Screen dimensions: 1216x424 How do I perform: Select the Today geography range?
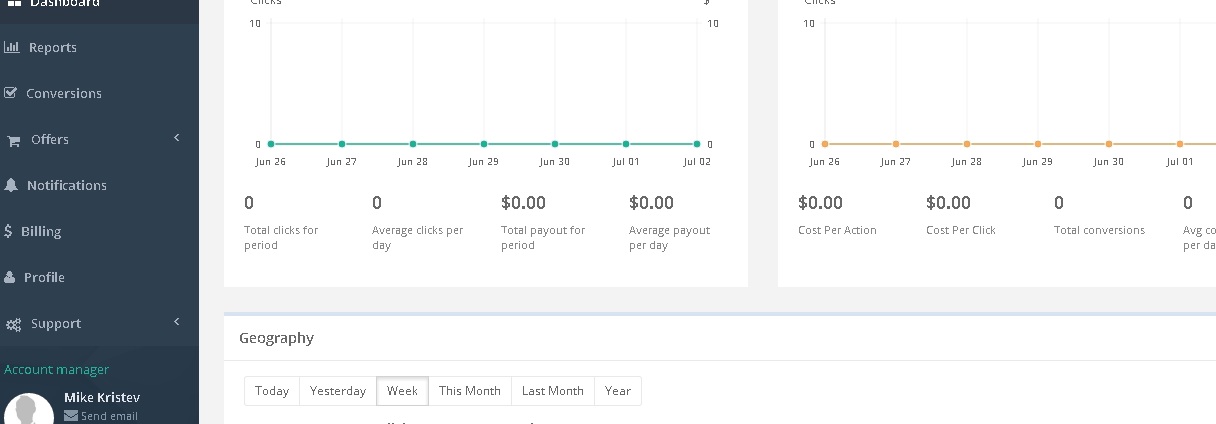point(272,391)
